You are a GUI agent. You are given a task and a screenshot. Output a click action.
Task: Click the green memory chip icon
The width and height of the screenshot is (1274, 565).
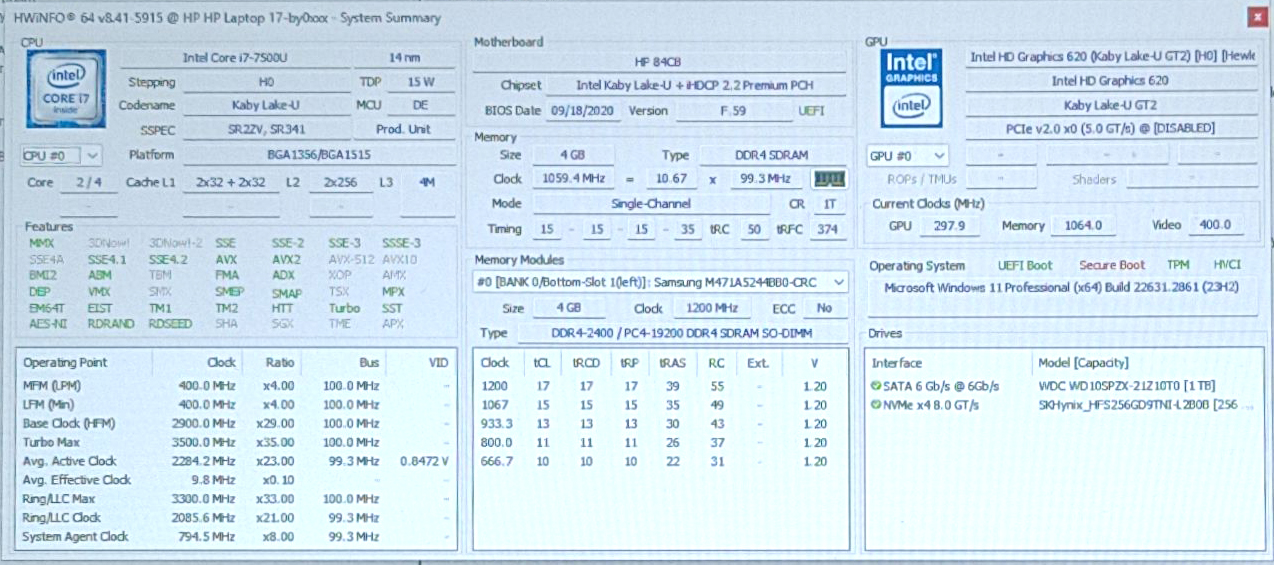tap(830, 179)
